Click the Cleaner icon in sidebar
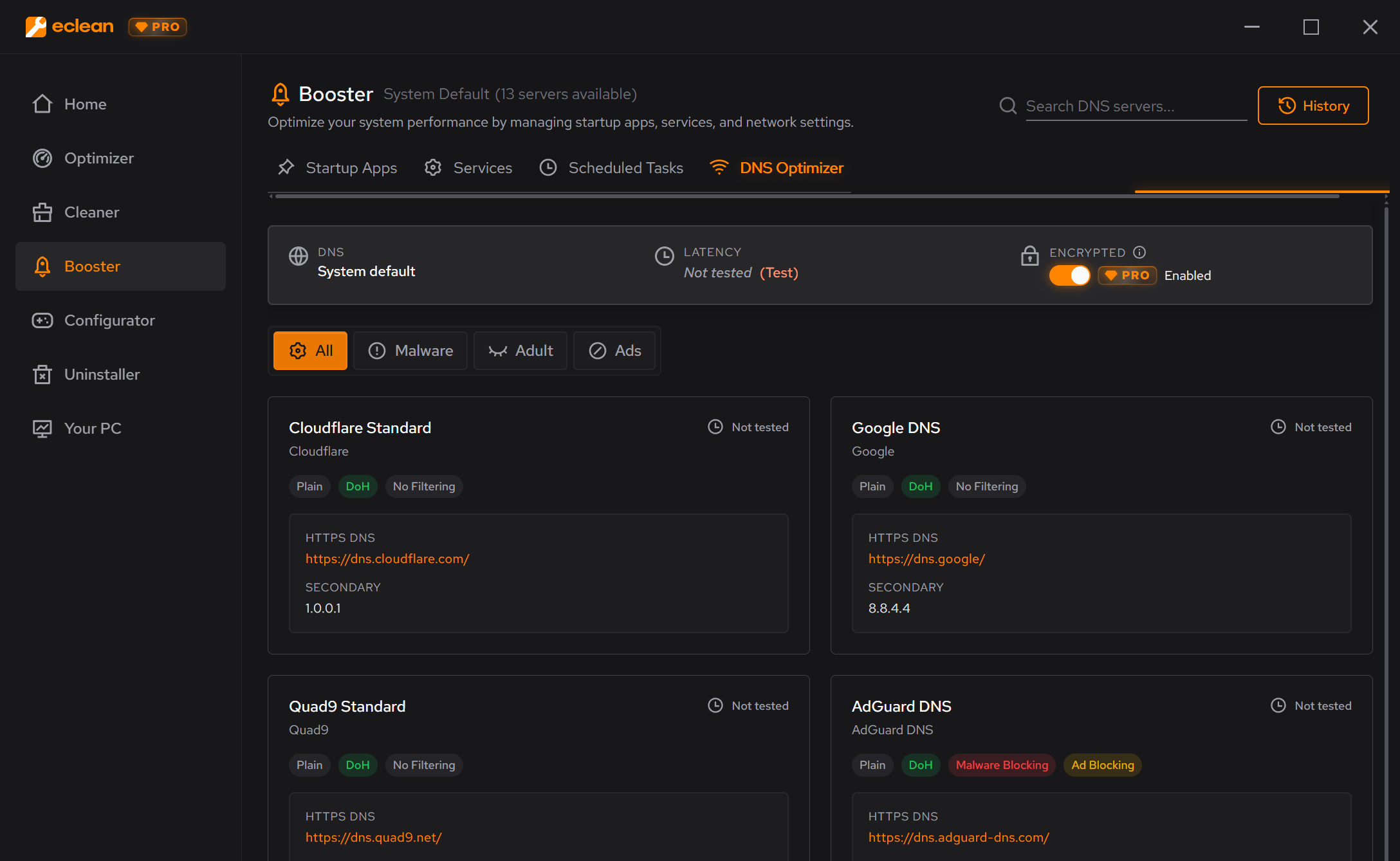 (x=42, y=212)
